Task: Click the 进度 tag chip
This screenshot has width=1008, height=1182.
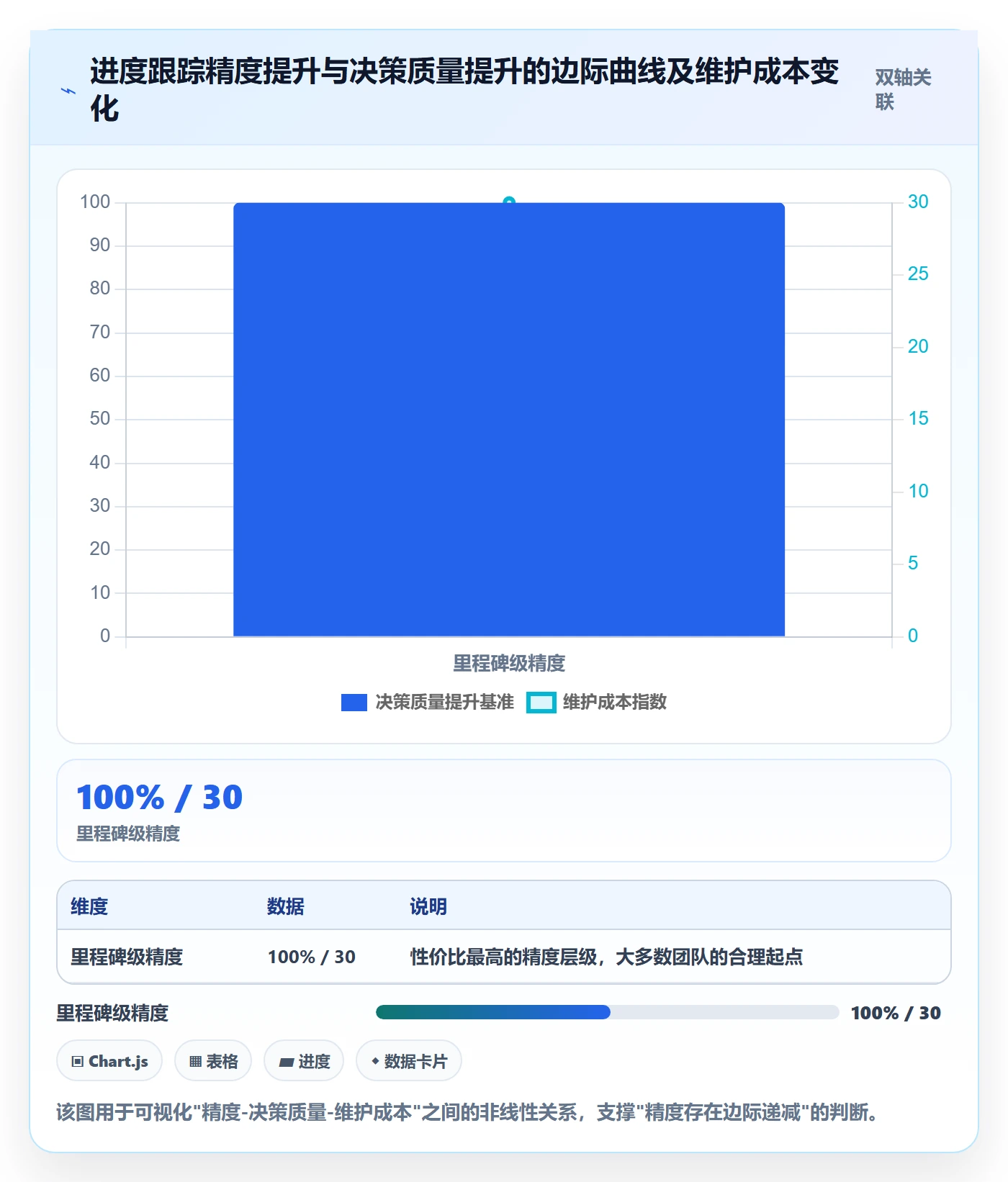Action: tap(304, 1060)
